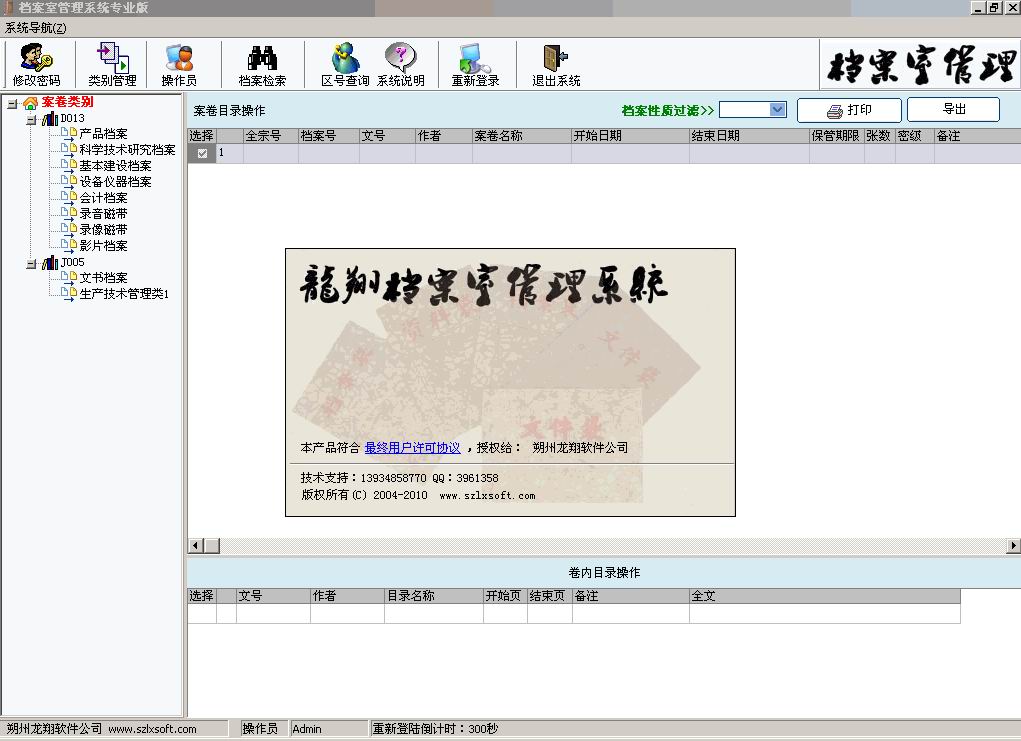Collapse the D013 tree node

point(32,119)
